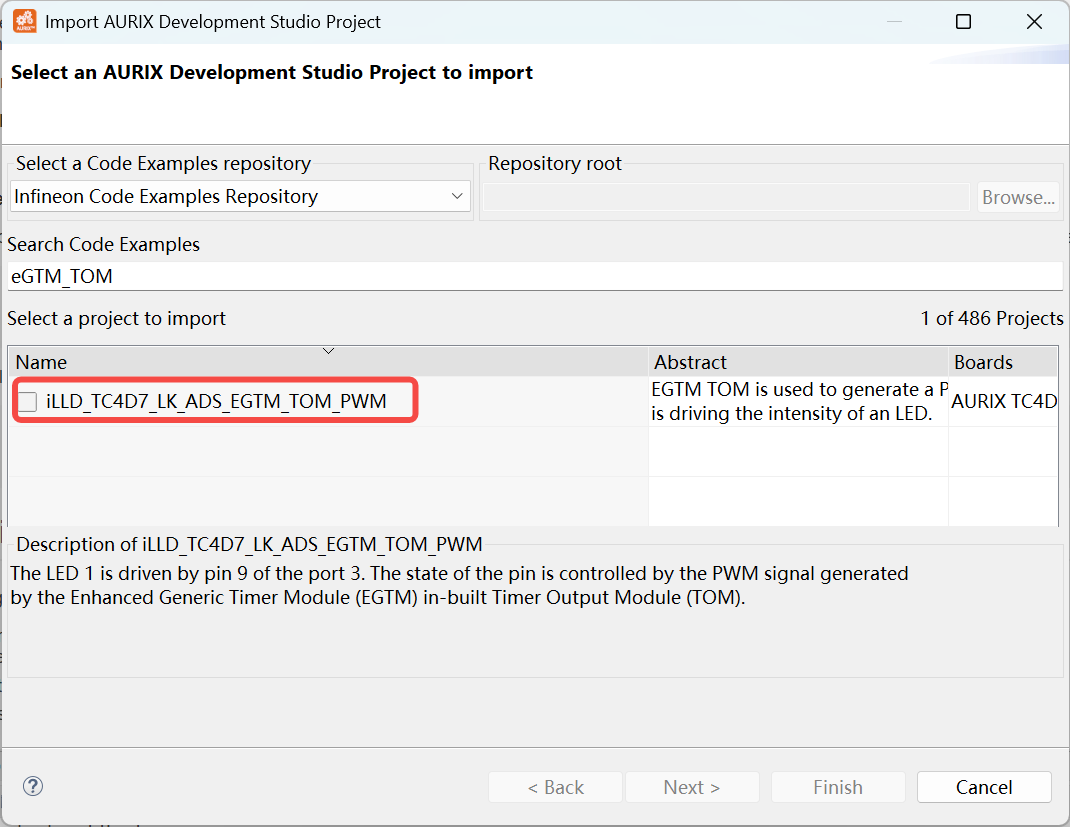Click the Boards column header

click(1002, 362)
